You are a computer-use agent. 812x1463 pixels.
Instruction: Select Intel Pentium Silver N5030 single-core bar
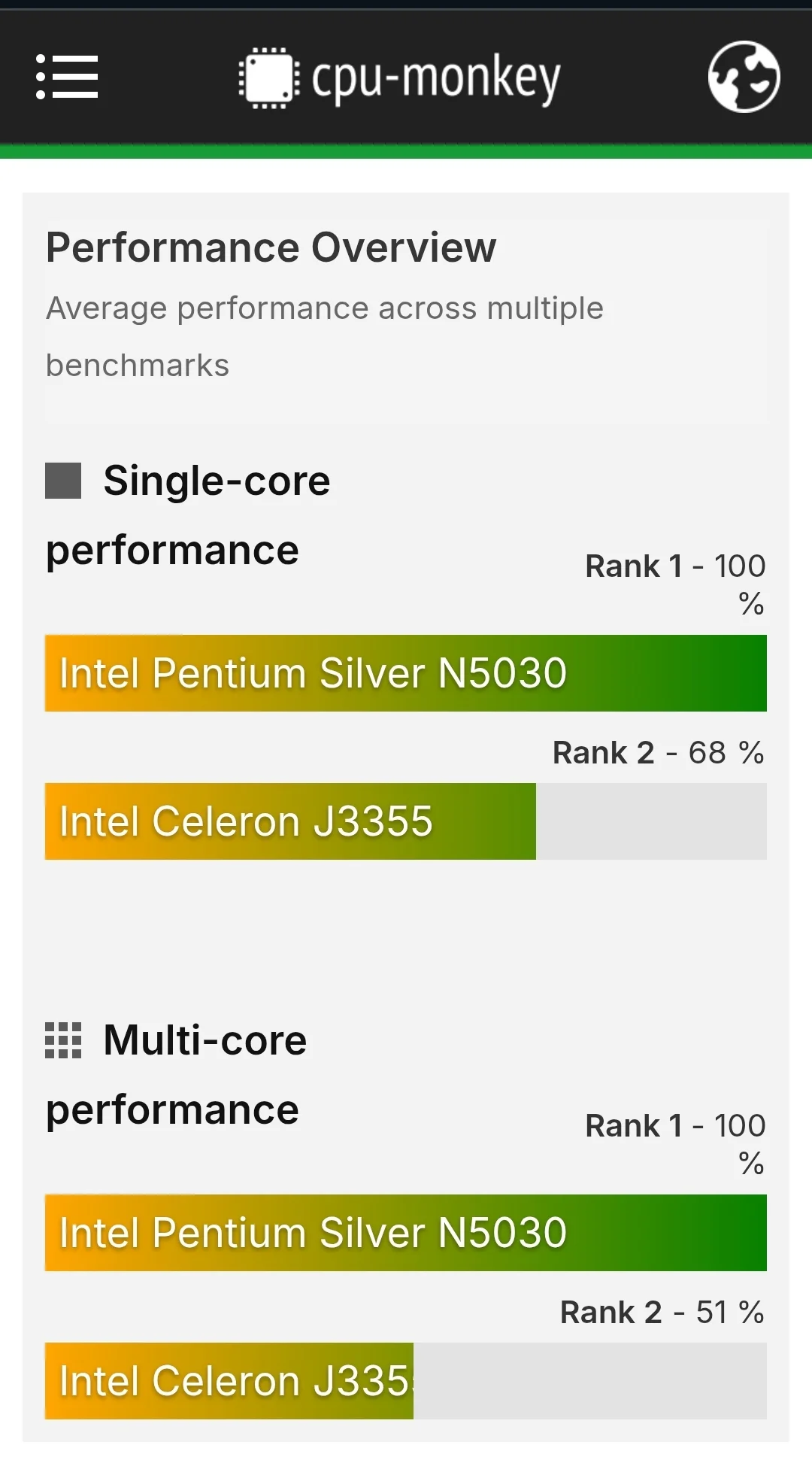[406, 673]
